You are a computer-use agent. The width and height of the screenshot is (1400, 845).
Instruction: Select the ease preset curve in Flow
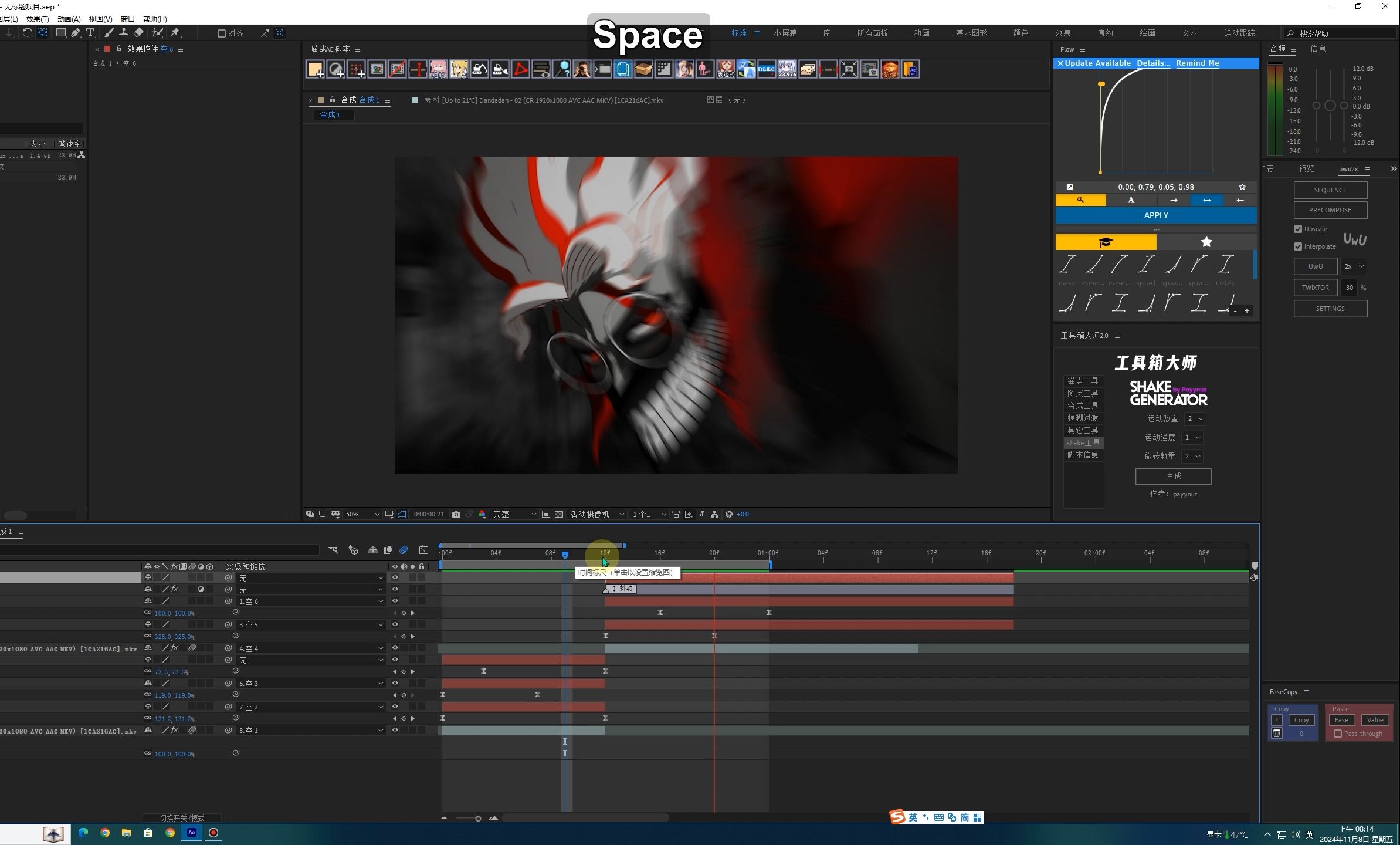pos(1067,269)
